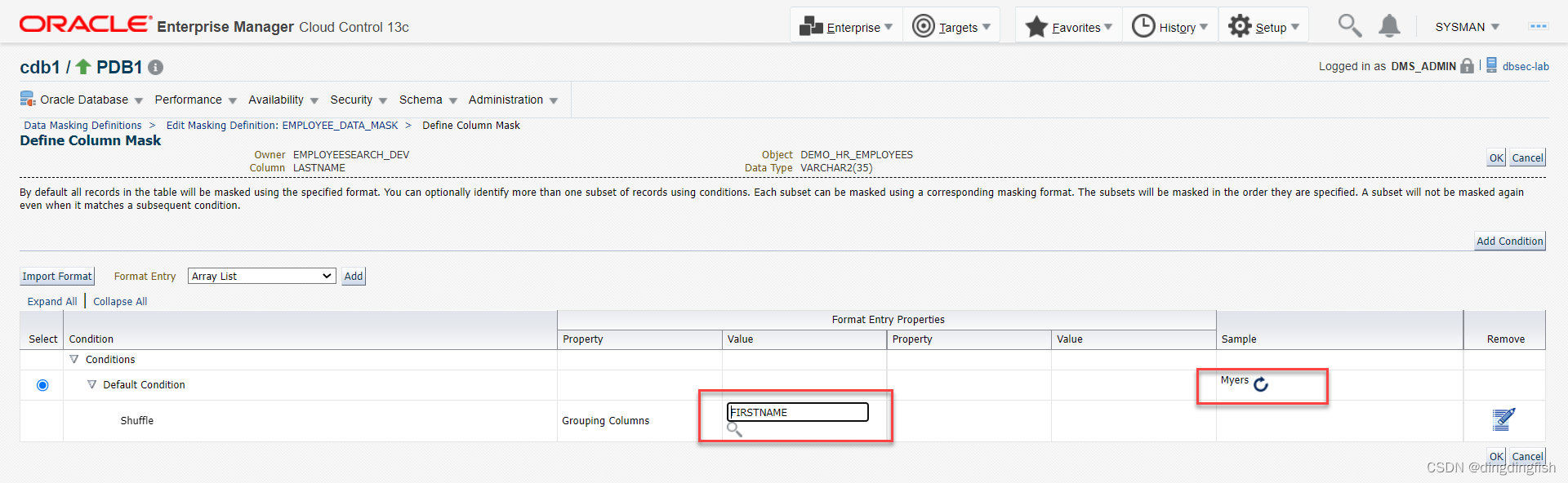Click the Expand All link
The height and width of the screenshot is (483, 1568).
coord(52,301)
